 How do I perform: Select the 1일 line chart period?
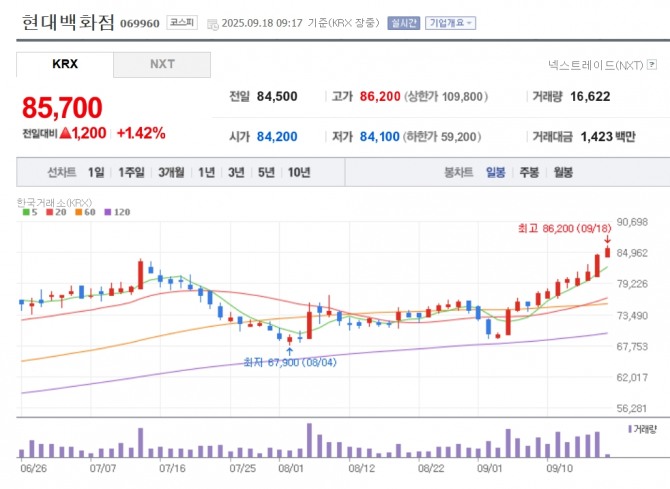pos(96,172)
